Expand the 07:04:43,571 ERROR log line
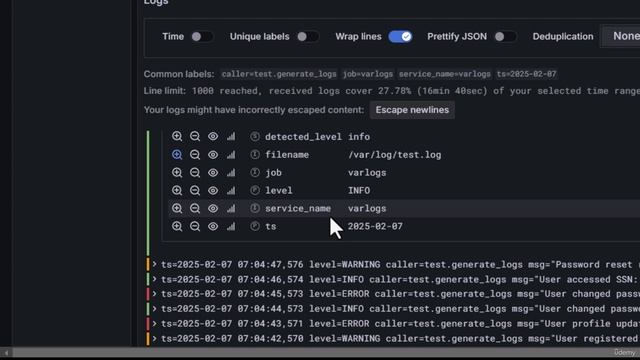The height and width of the screenshot is (360, 640). pos(155,323)
